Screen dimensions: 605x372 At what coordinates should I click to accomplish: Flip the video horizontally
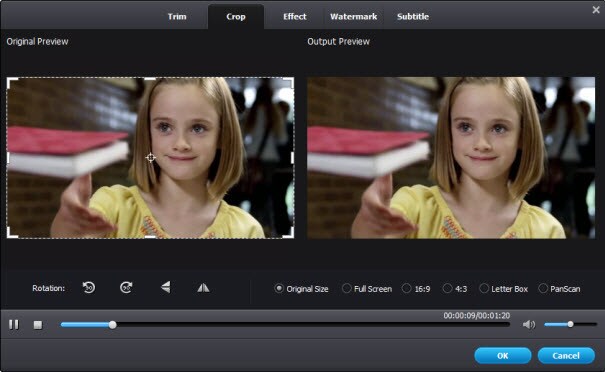(203, 287)
